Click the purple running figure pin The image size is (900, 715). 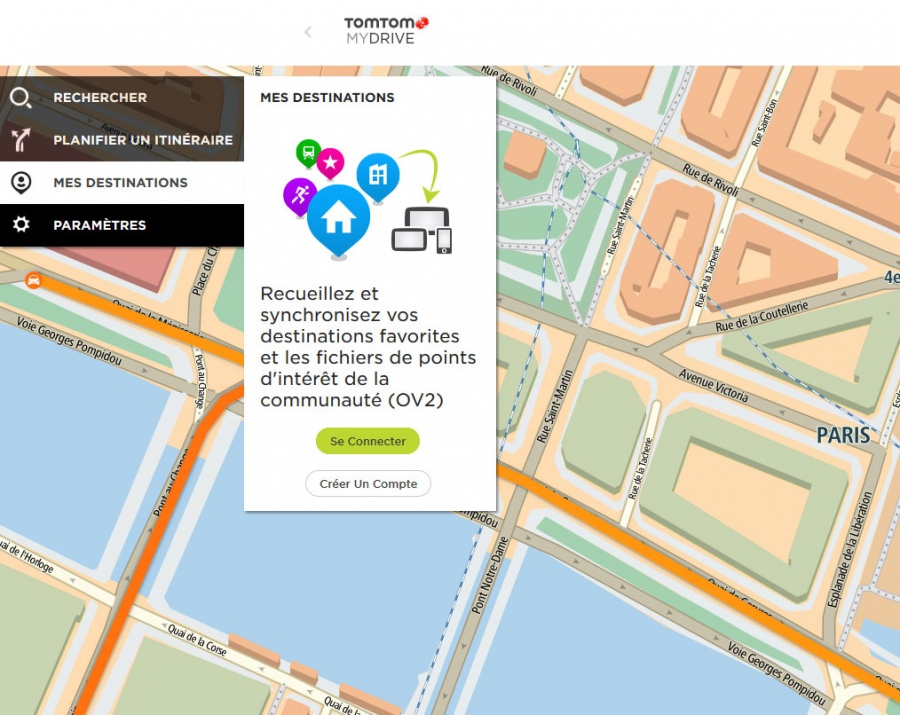(300, 196)
